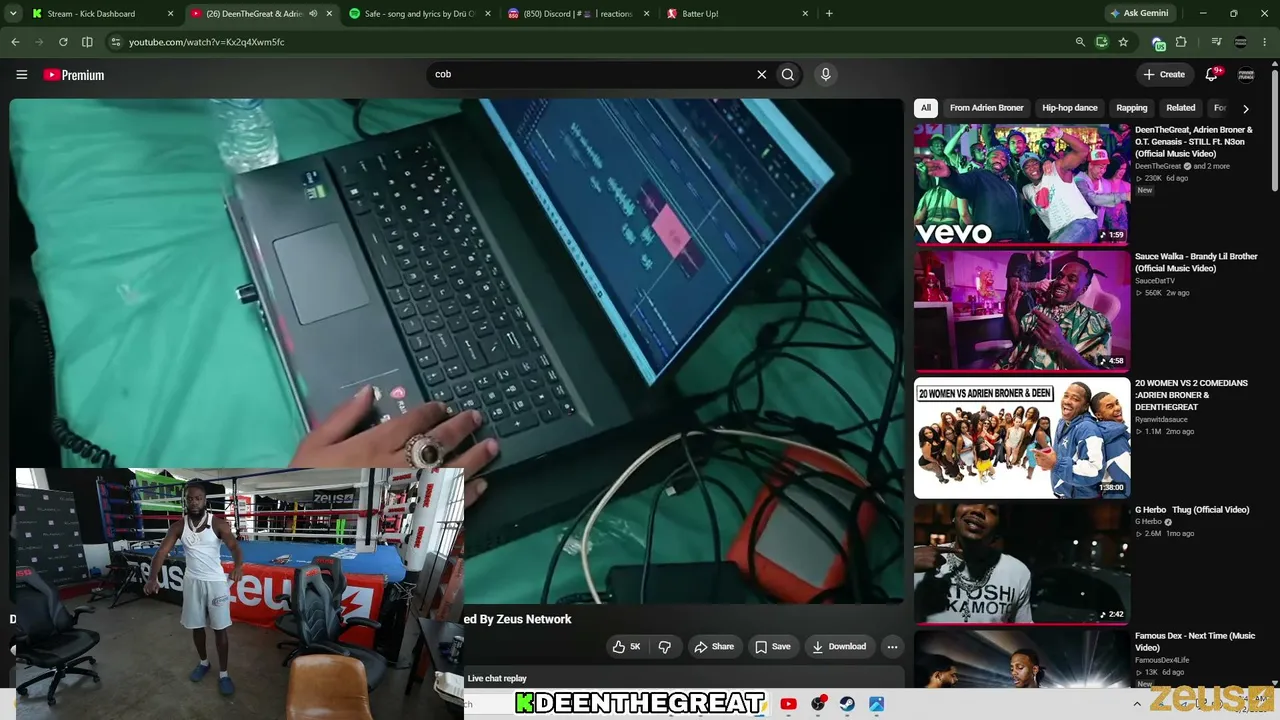Select the Hip-hop dance chip
1280x720 pixels.
point(1070,108)
